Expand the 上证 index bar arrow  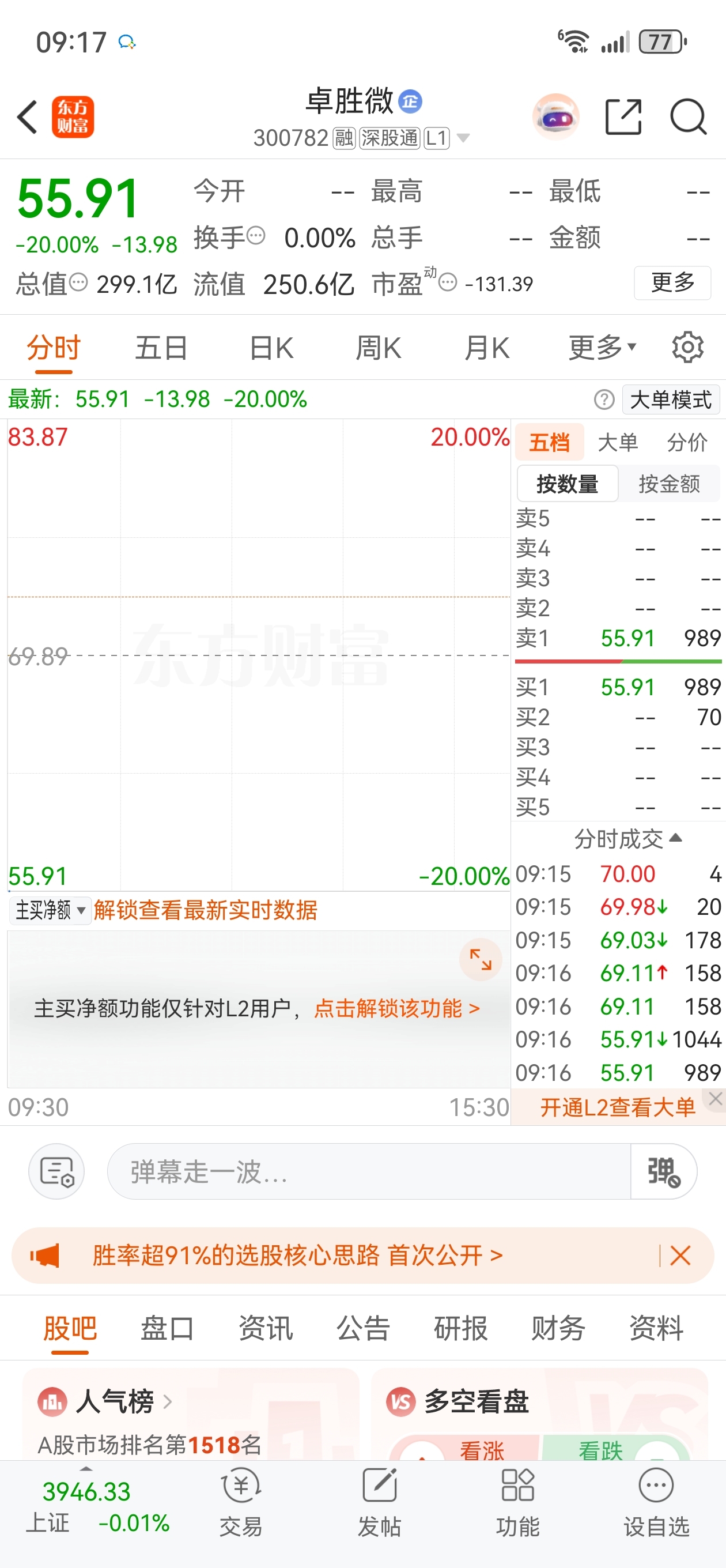coord(86,1469)
